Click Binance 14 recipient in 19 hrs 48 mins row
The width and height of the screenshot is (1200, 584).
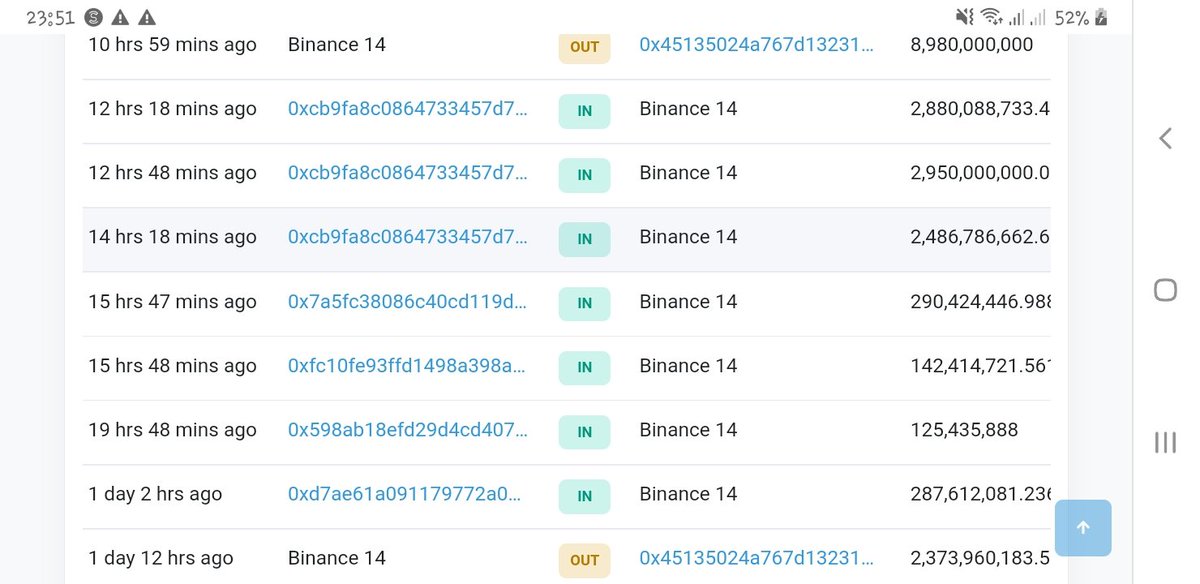688,430
